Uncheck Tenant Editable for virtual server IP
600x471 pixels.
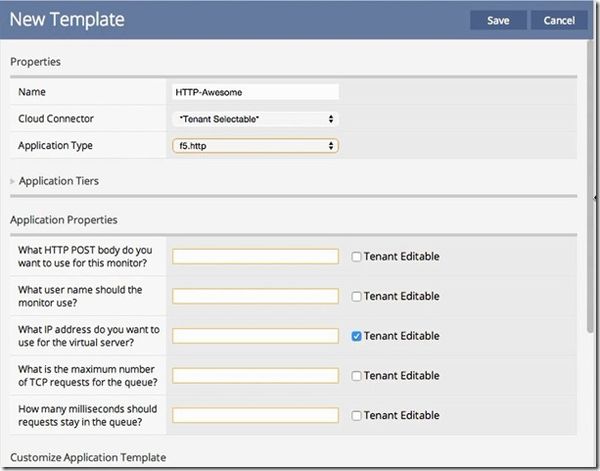coord(357,336)
